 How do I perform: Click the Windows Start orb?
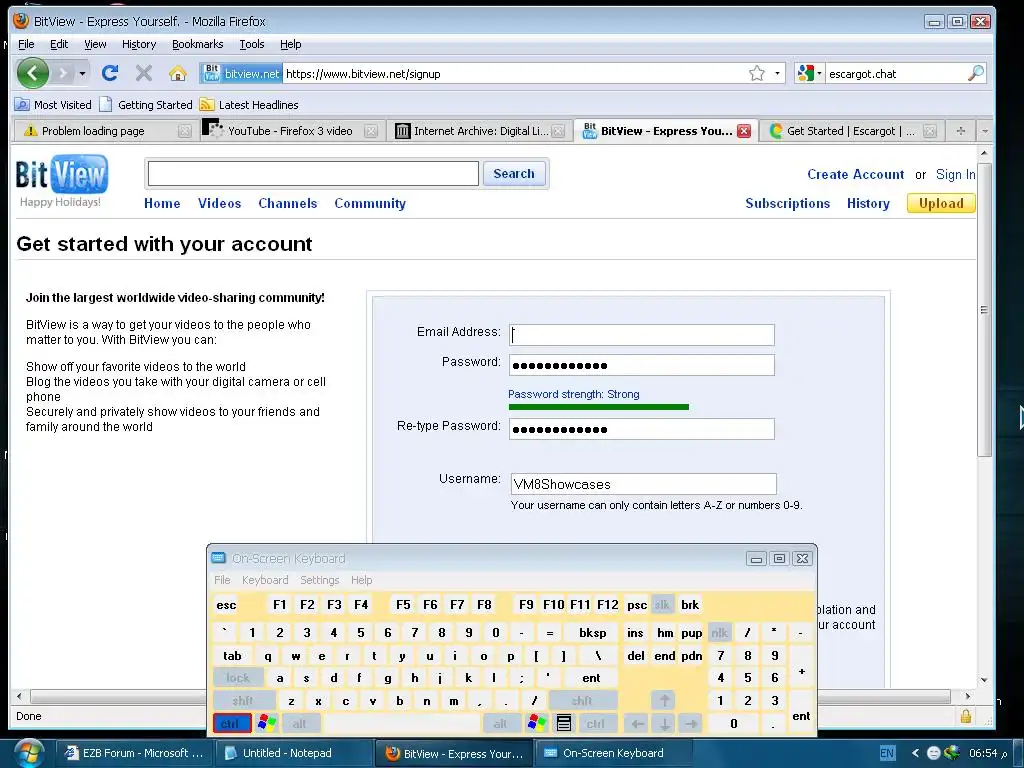(x=27, y=753)
